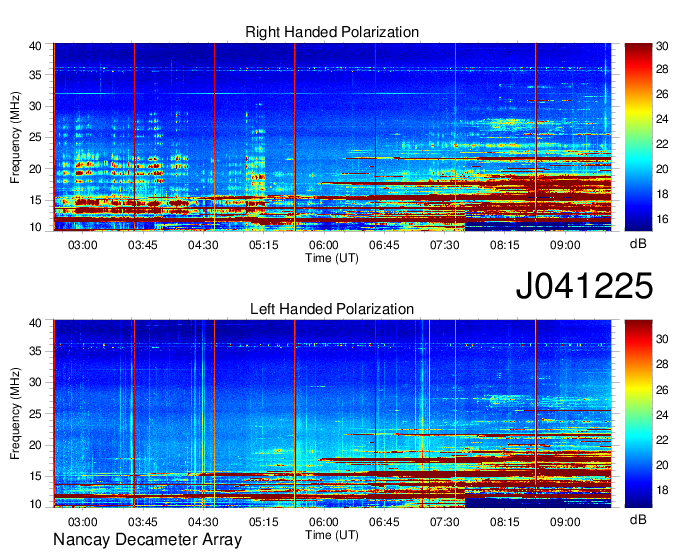Click the 35 MHz tick on the right-handed plot
Image resolution: width=680 pixels, height=552 pixels.
[x=35, y=75]
